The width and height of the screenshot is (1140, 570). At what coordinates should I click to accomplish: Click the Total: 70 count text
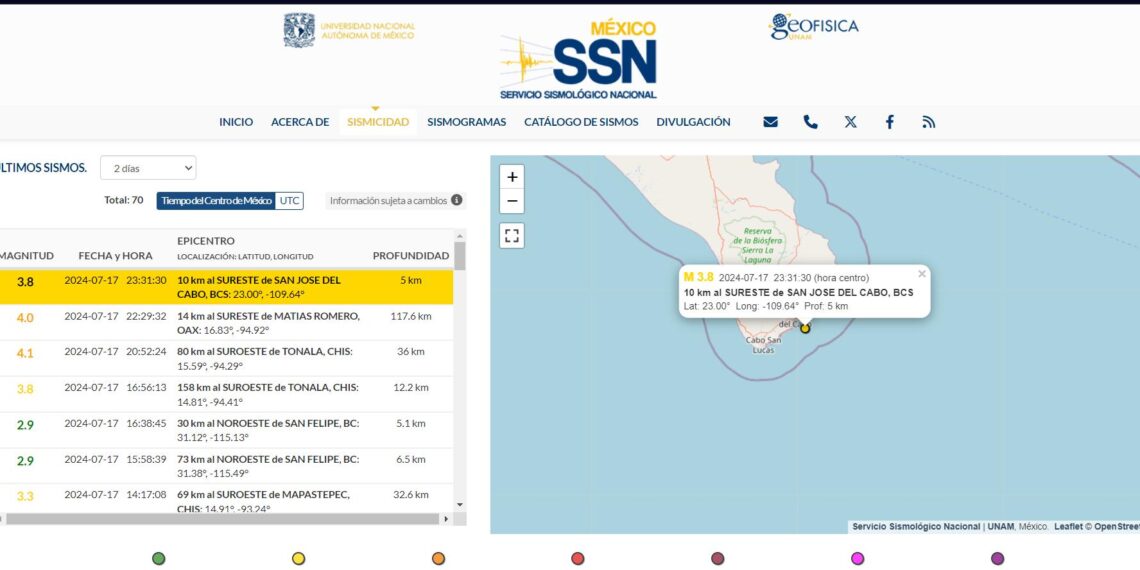click(124, 200)
